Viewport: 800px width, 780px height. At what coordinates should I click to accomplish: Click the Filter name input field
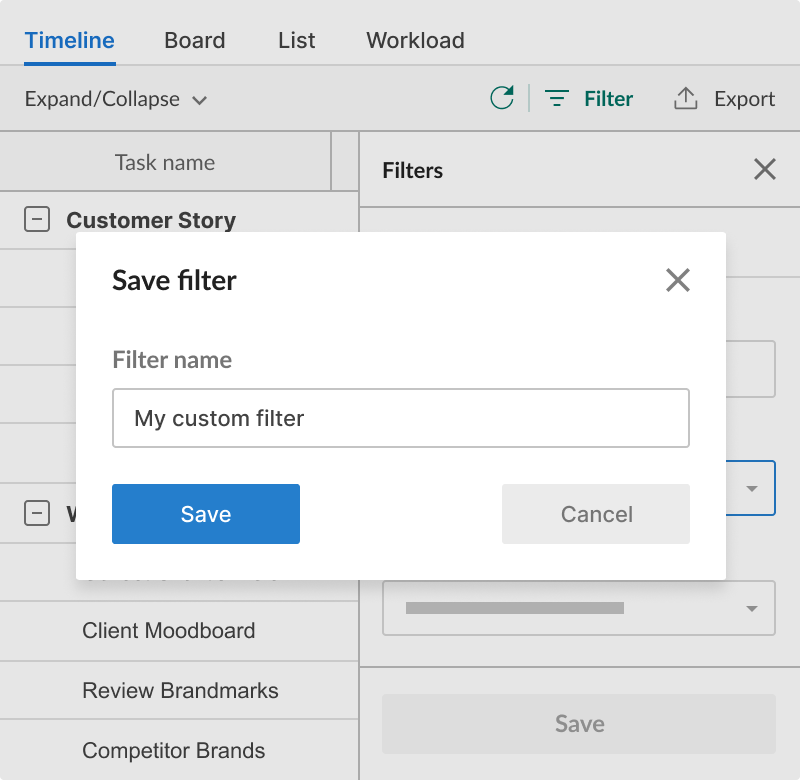[x=401, y=418]
